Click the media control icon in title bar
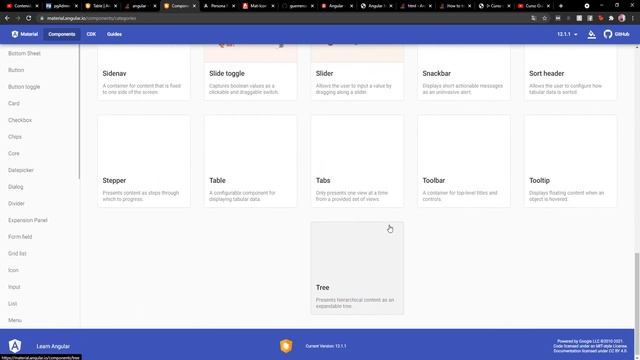 point(587,6)
